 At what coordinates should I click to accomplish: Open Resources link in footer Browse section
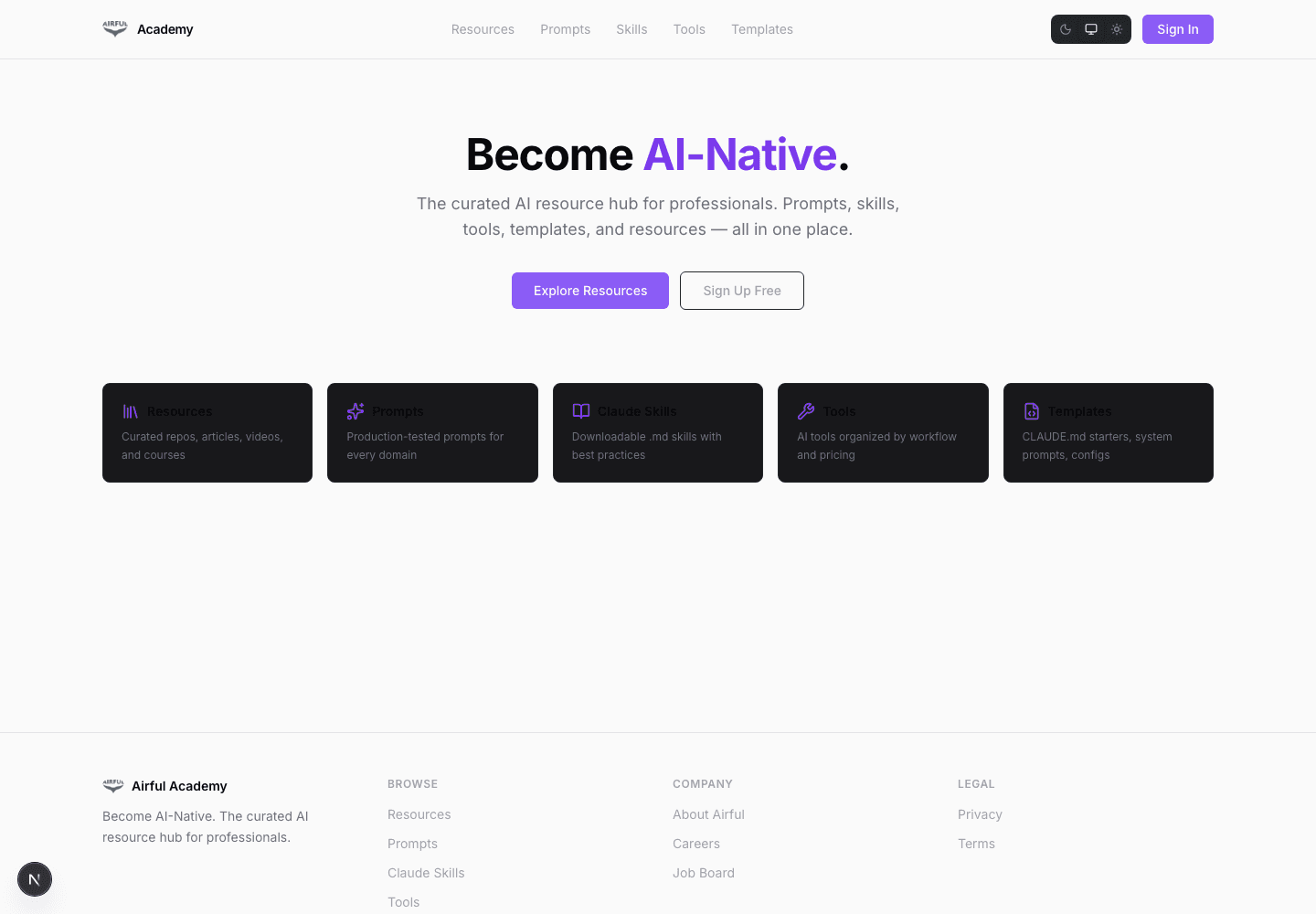coord(419,814)
